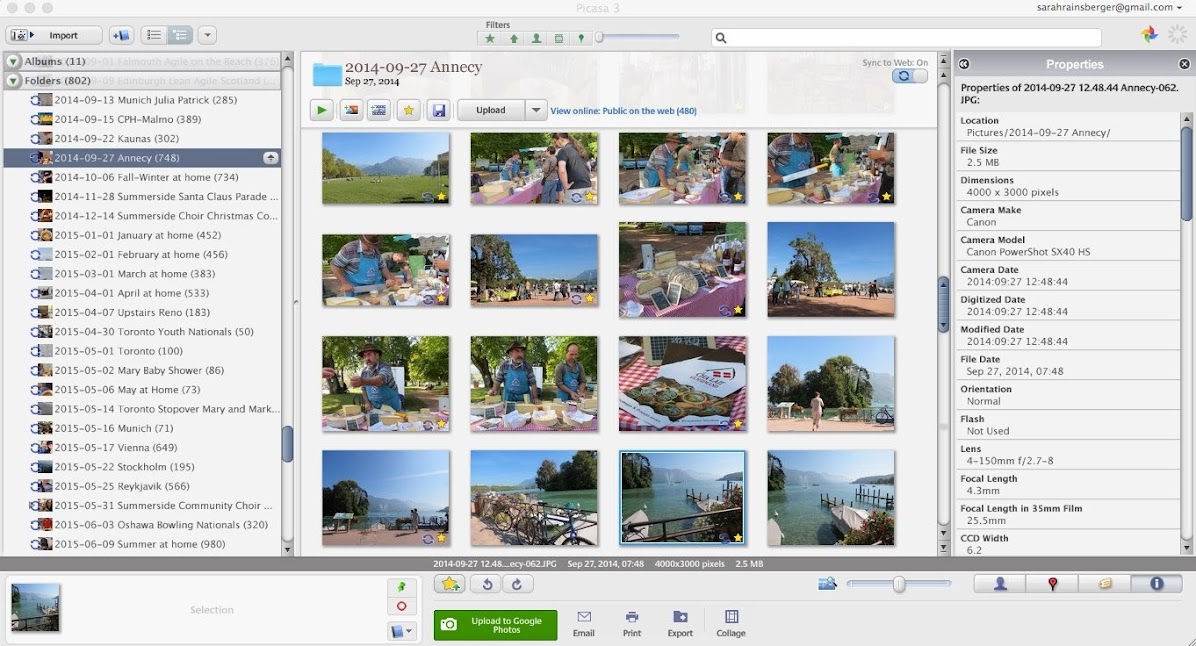Collapse the Albums (11) section
This screenshot has height=646, width=1196.
(x=13, y=61)
